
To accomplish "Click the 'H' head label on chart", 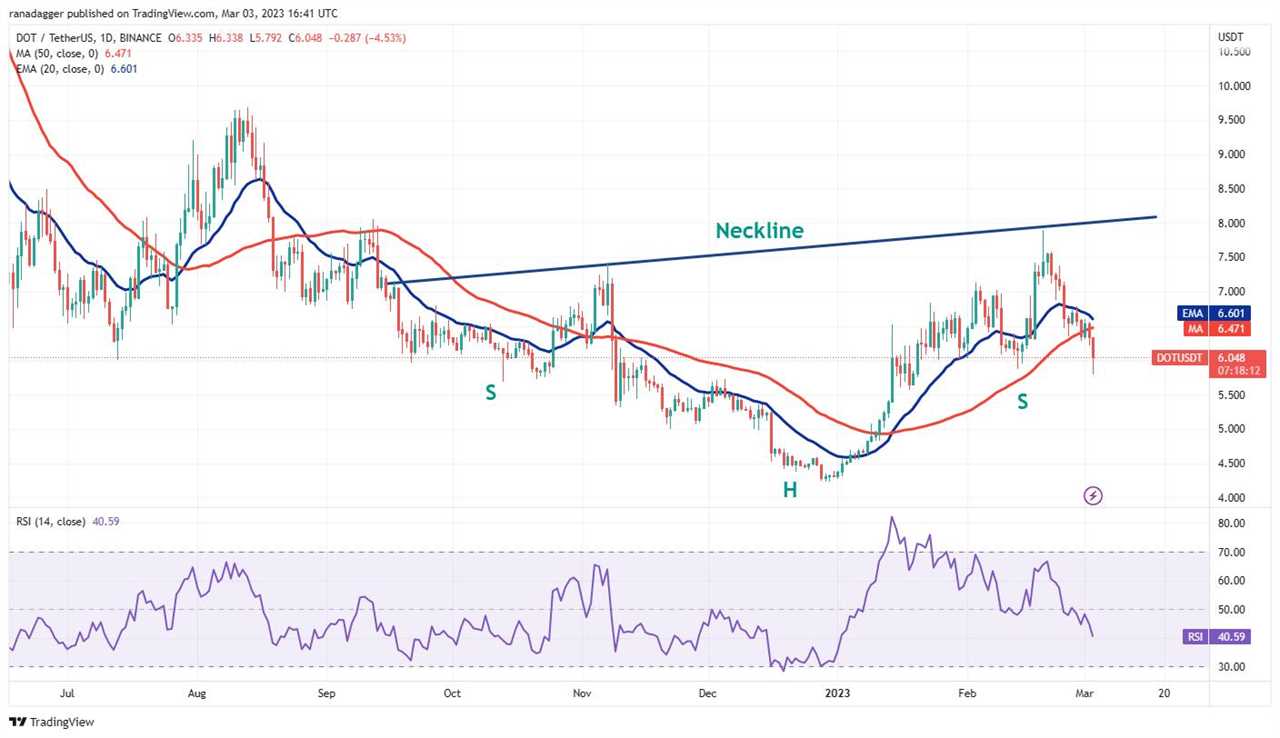I will point(789,489).
